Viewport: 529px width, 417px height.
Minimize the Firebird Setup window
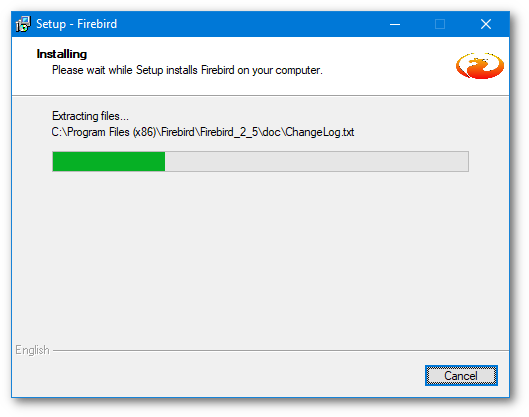[x=395, y=24]
